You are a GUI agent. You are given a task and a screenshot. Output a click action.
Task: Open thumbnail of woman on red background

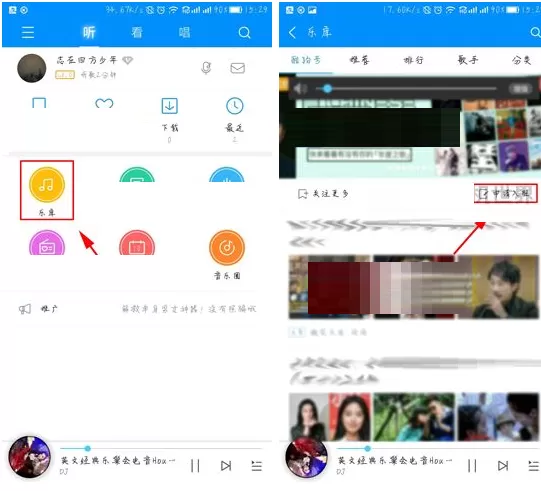pyautogui.click(x=350, y=416)
